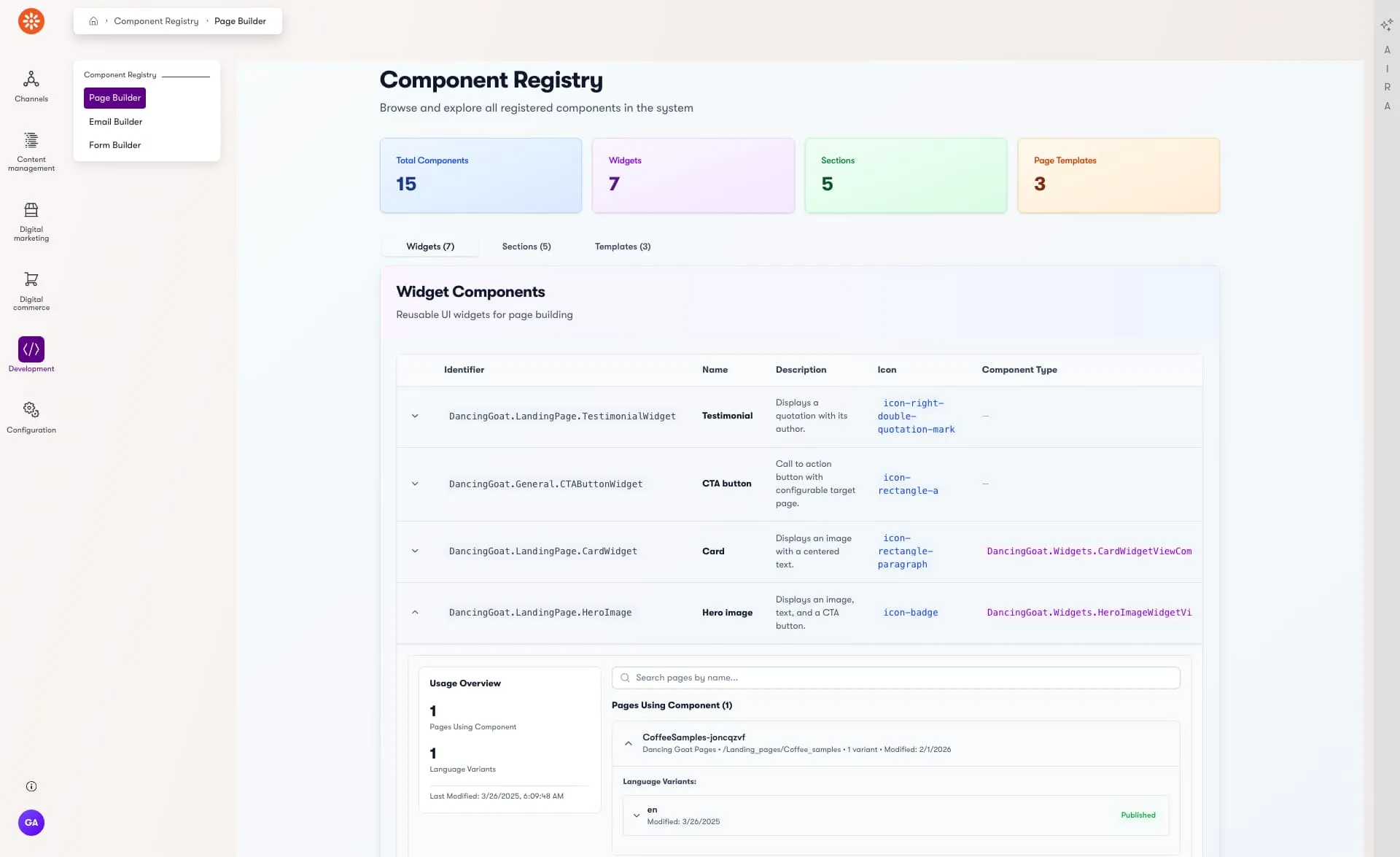This screenshot has width=1400, height=857.
Task: Open Email Builder in the submenu
Action: 115,122
